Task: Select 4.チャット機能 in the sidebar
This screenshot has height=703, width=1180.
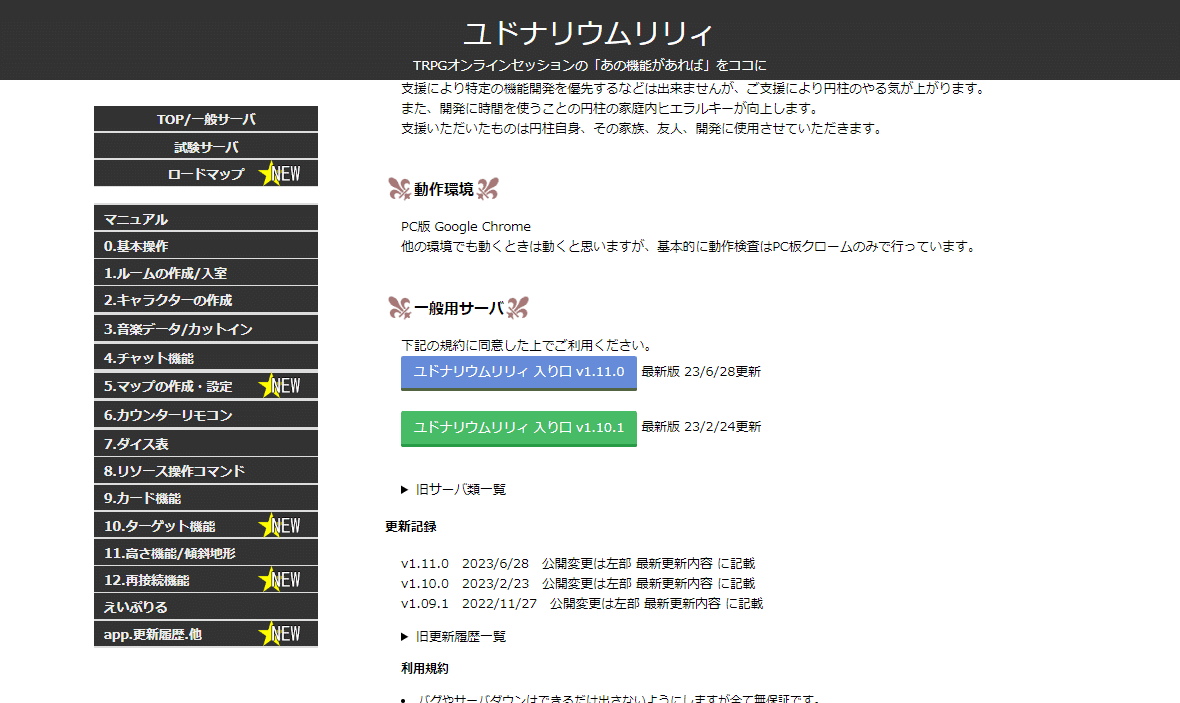Action: coord(205,356)
